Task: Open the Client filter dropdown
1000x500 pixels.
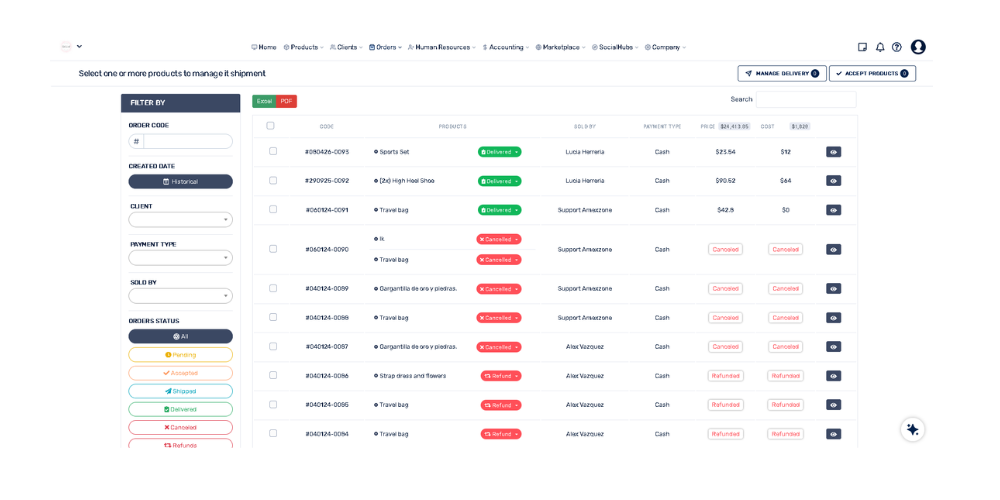Action: 180,220
